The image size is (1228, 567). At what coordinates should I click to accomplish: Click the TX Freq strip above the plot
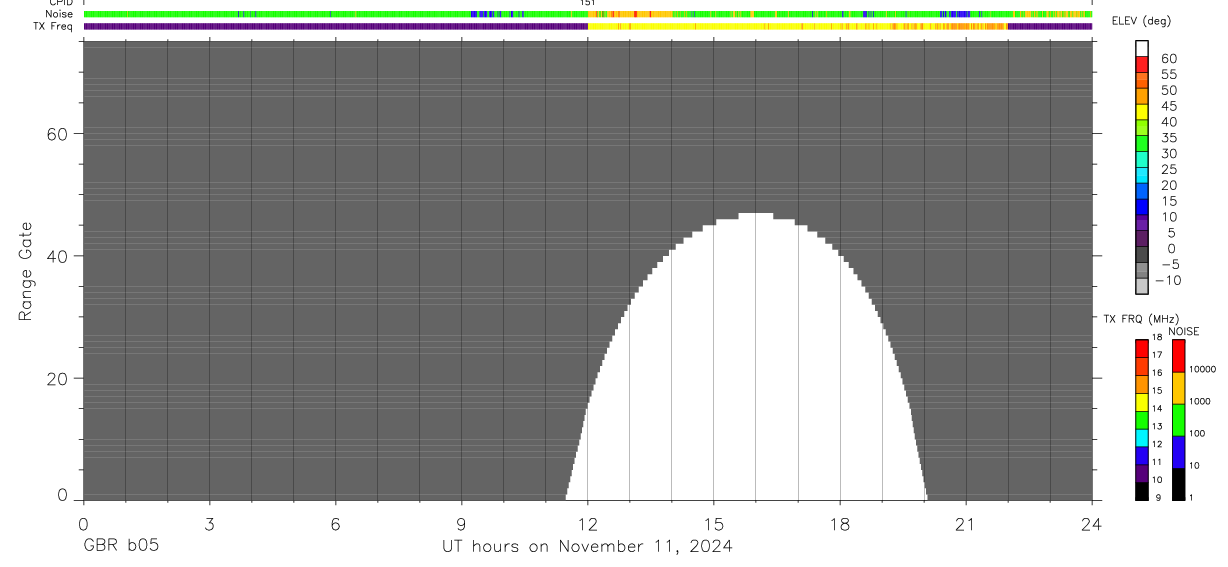pos(588,26)
